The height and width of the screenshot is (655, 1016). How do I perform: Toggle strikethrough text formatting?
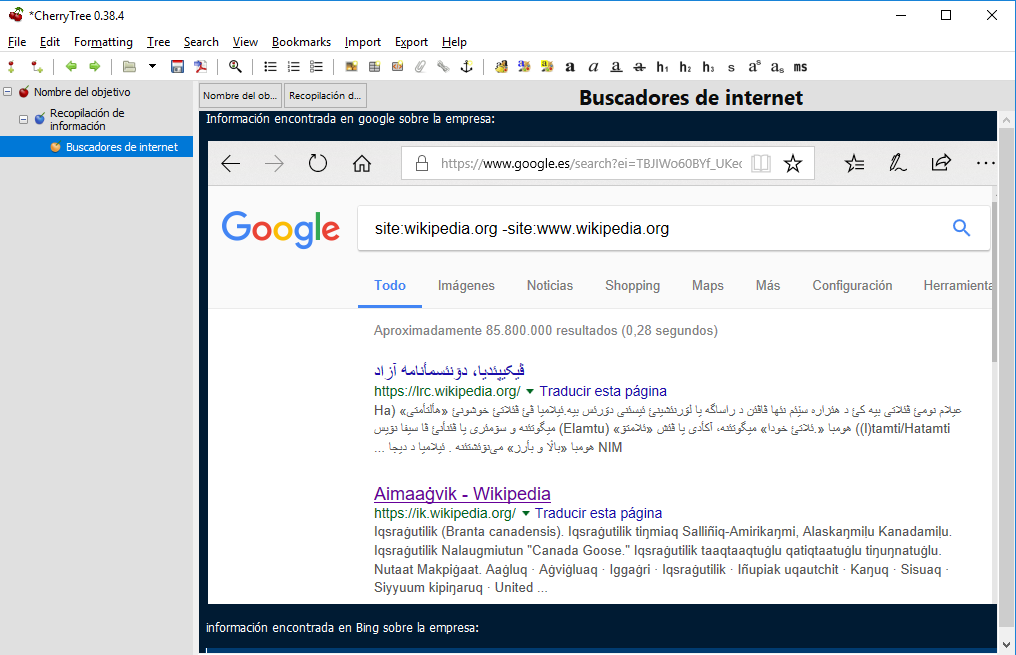(x=640, y=67)
